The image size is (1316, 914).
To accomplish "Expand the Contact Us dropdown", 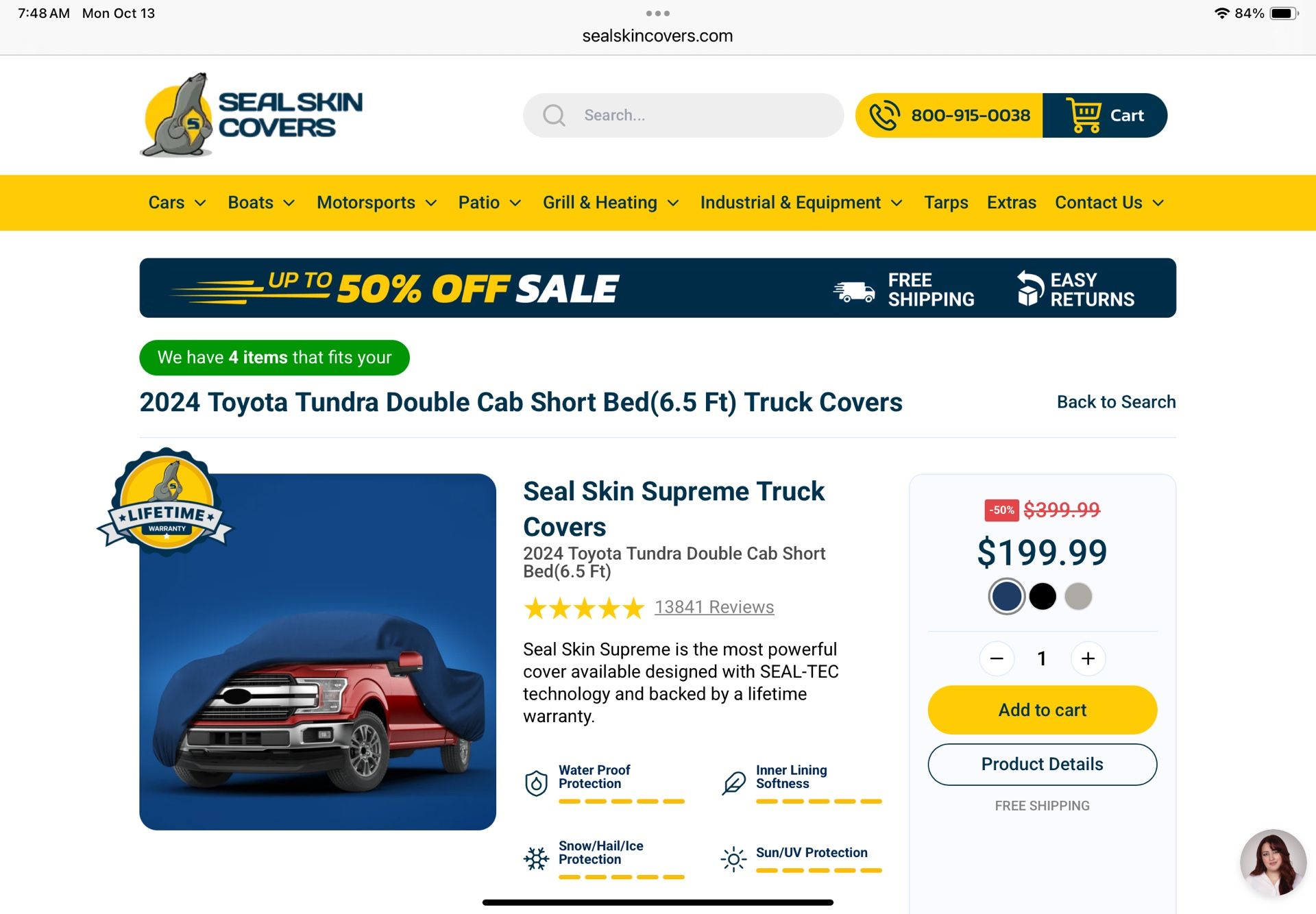I will click(x=1109, y=203).
